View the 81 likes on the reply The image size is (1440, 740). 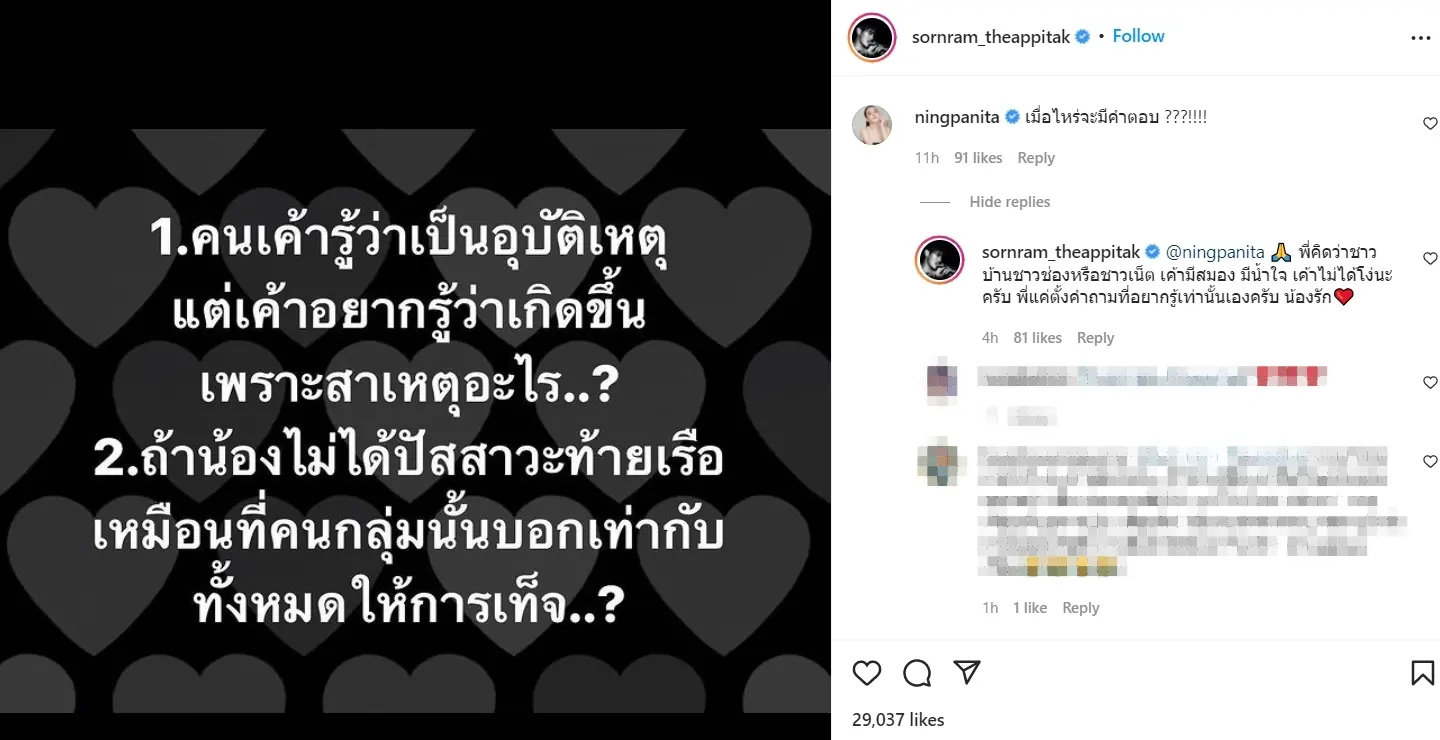coord(1037,338)
